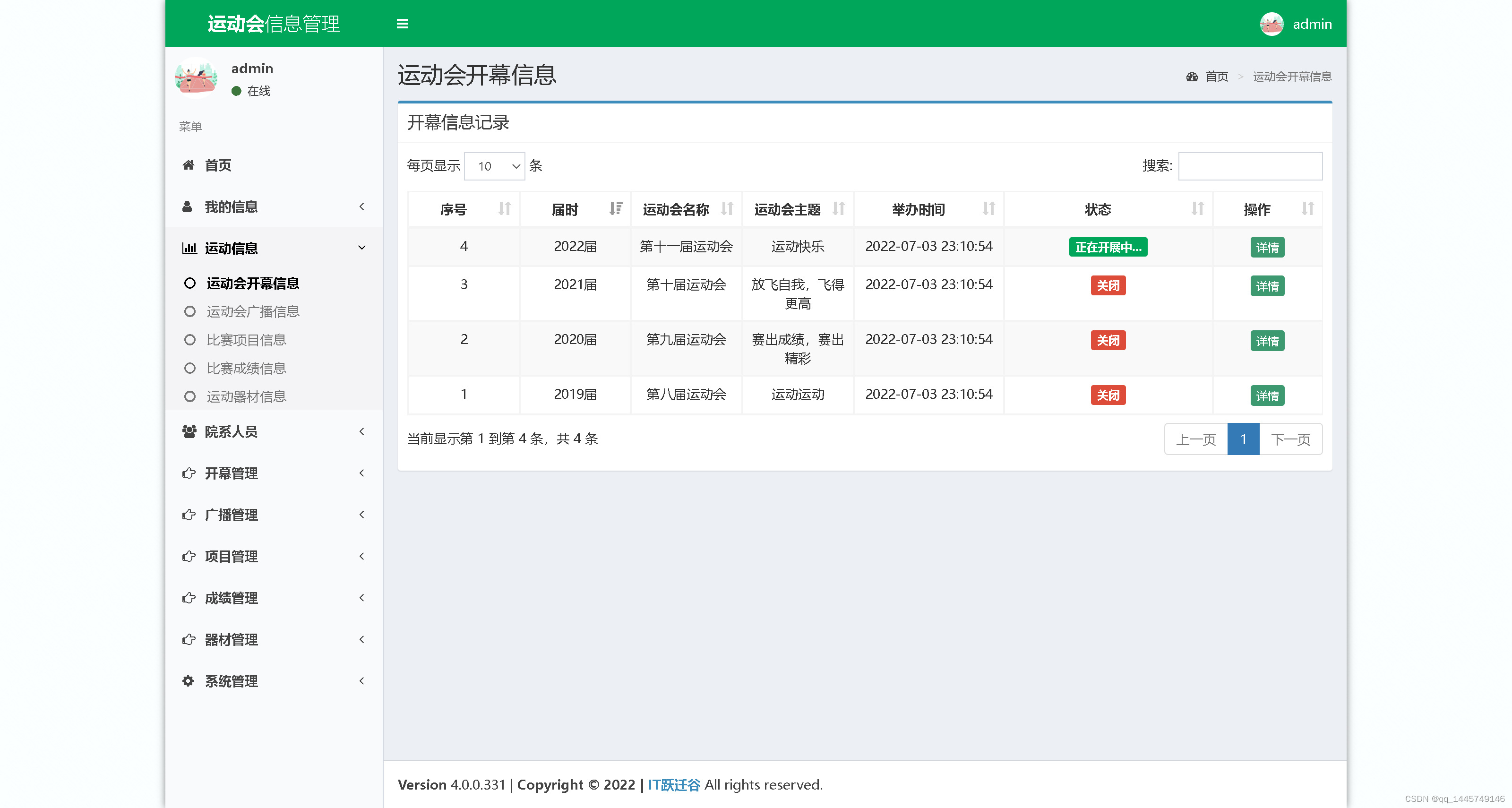1512x808 pixels.
Task: Sort table by 操作 column arrows
Action: [x=1307, y=209]
